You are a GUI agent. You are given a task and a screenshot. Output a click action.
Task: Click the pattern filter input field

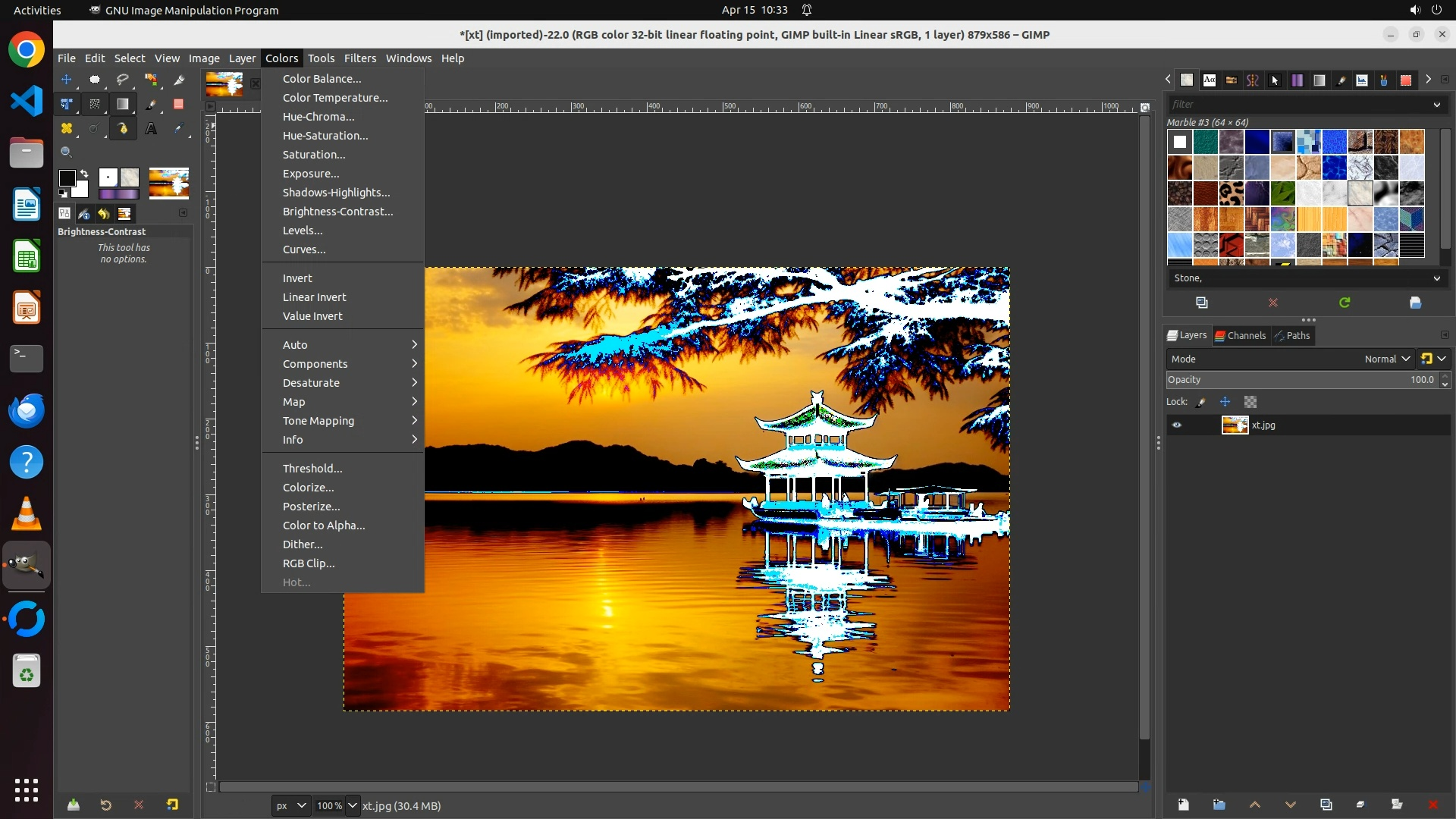(x=1298, y=105)
